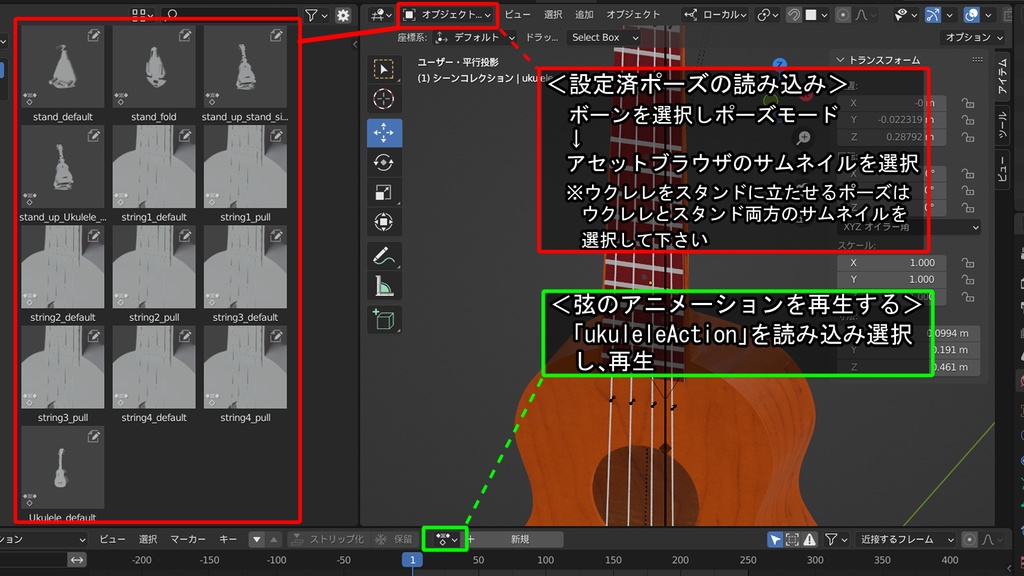Open the ローカル transform orientation dropdown
The image size is (1024, 576).
(722, 14)
